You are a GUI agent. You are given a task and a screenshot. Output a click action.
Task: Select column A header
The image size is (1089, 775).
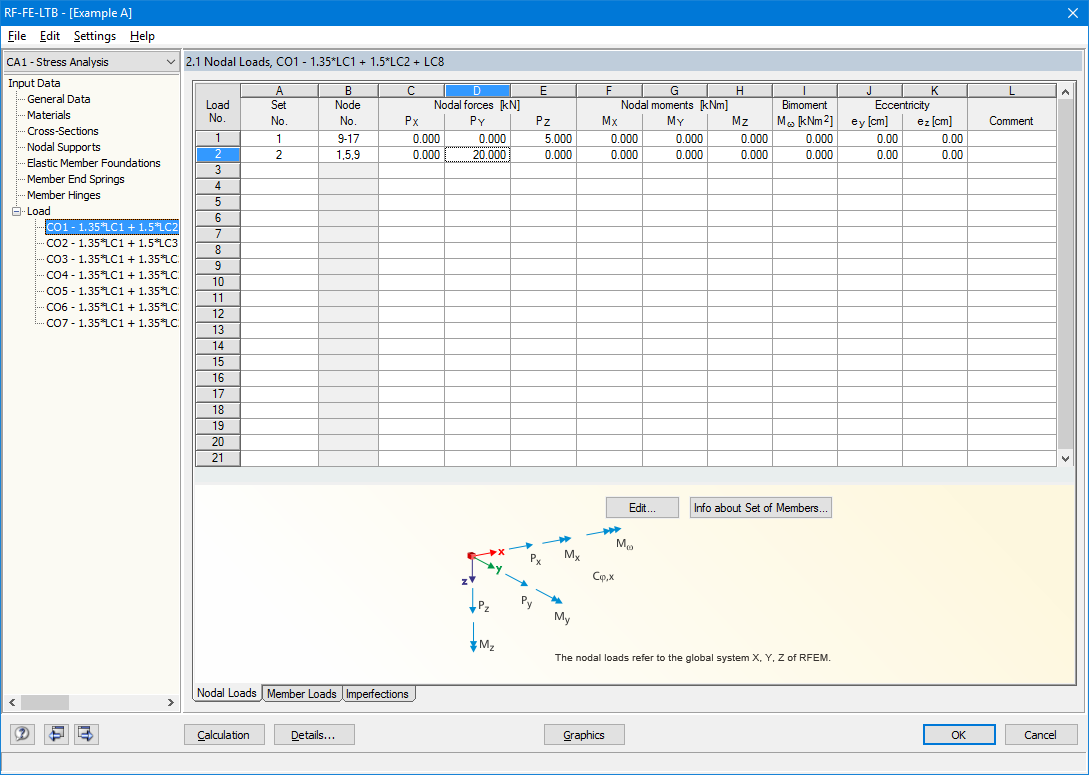tap(279, 91)
